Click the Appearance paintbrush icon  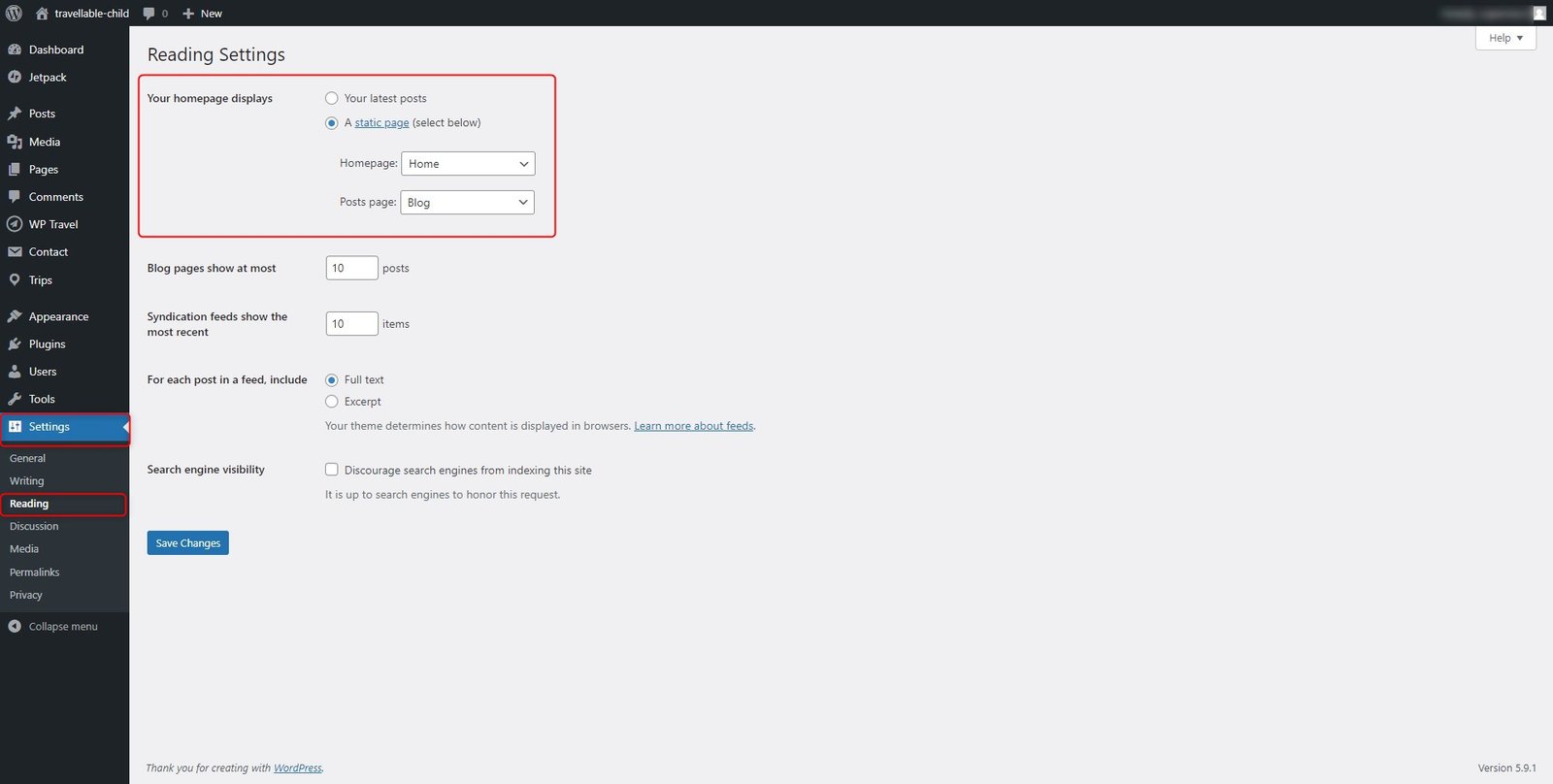click(15, 316)
